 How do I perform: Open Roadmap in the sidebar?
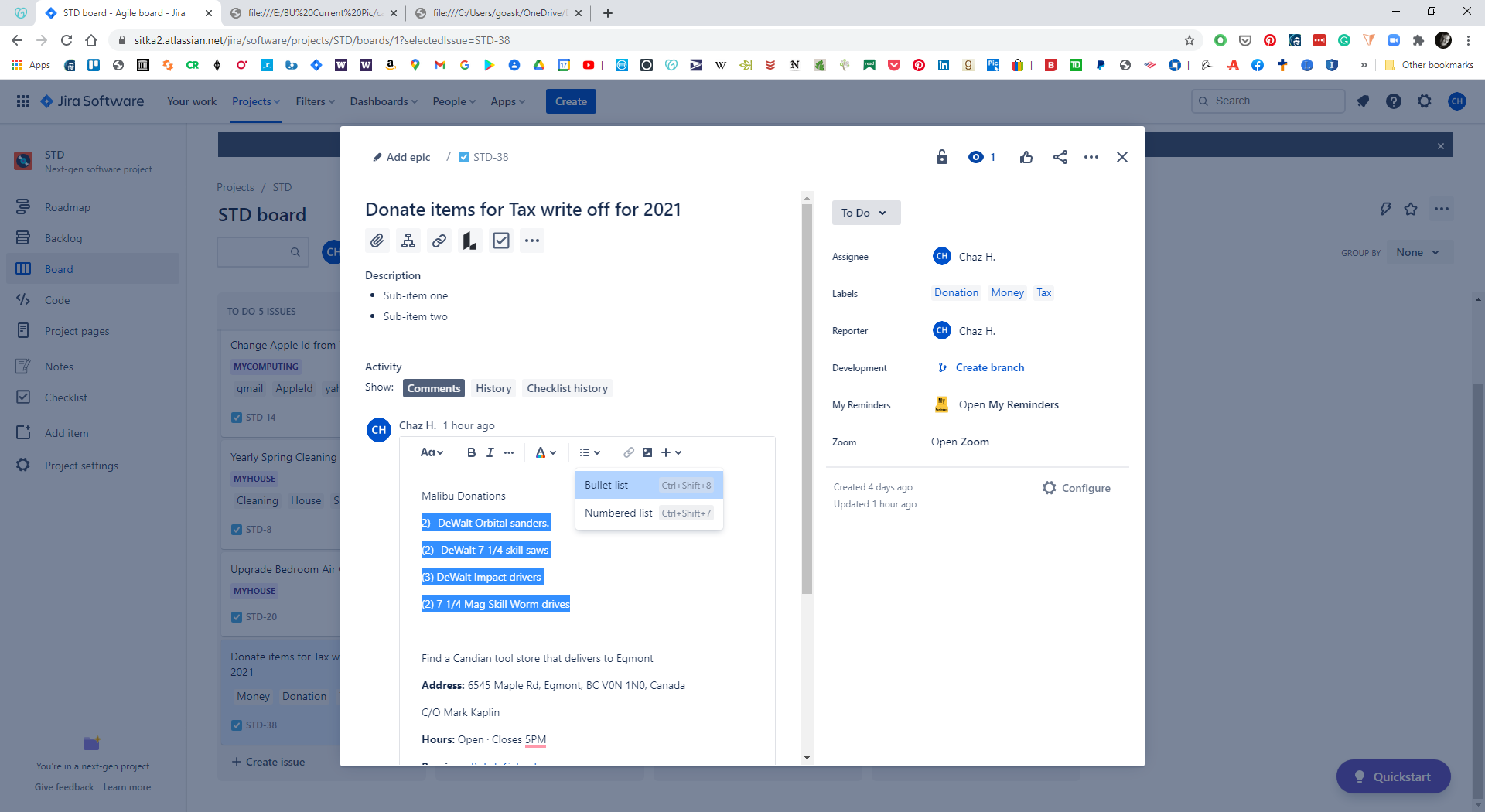[x=93, y=207]
